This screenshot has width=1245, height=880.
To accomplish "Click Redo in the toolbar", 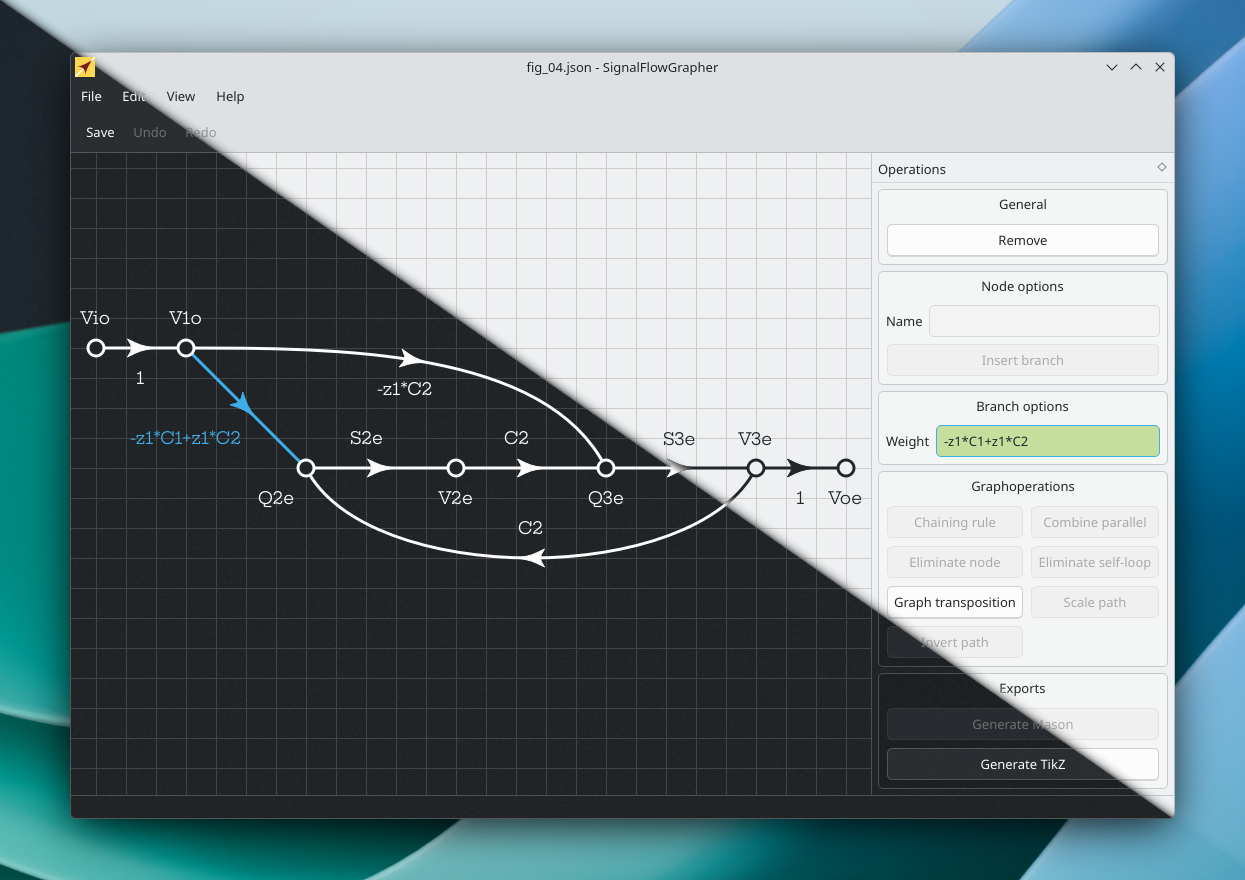I will coord(201,132).
